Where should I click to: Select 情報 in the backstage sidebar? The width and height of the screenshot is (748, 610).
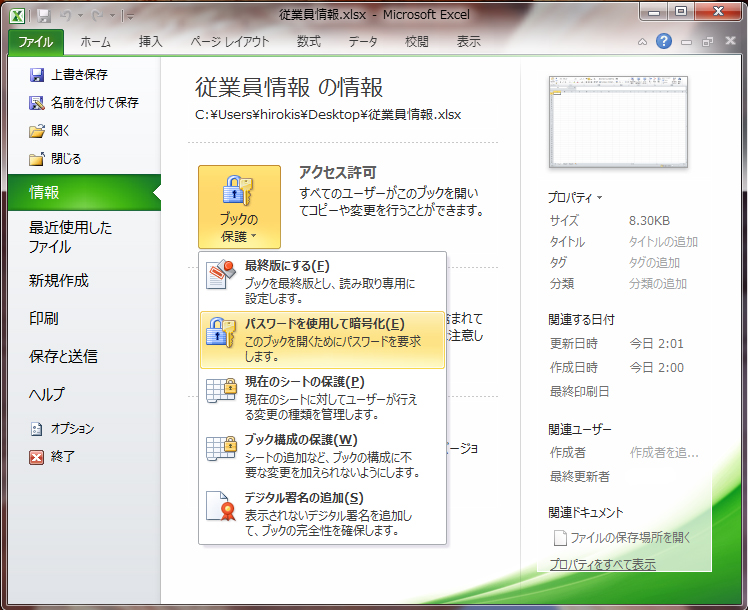[84, 192]
